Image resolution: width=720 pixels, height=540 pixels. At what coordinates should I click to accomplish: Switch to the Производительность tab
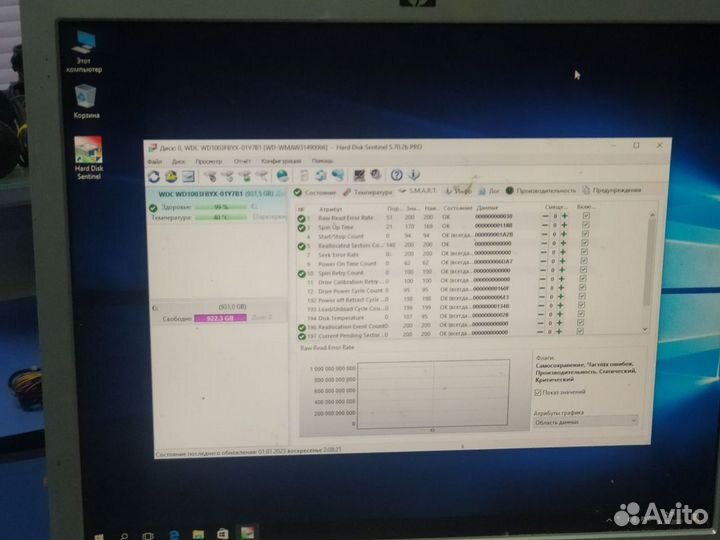540,190
